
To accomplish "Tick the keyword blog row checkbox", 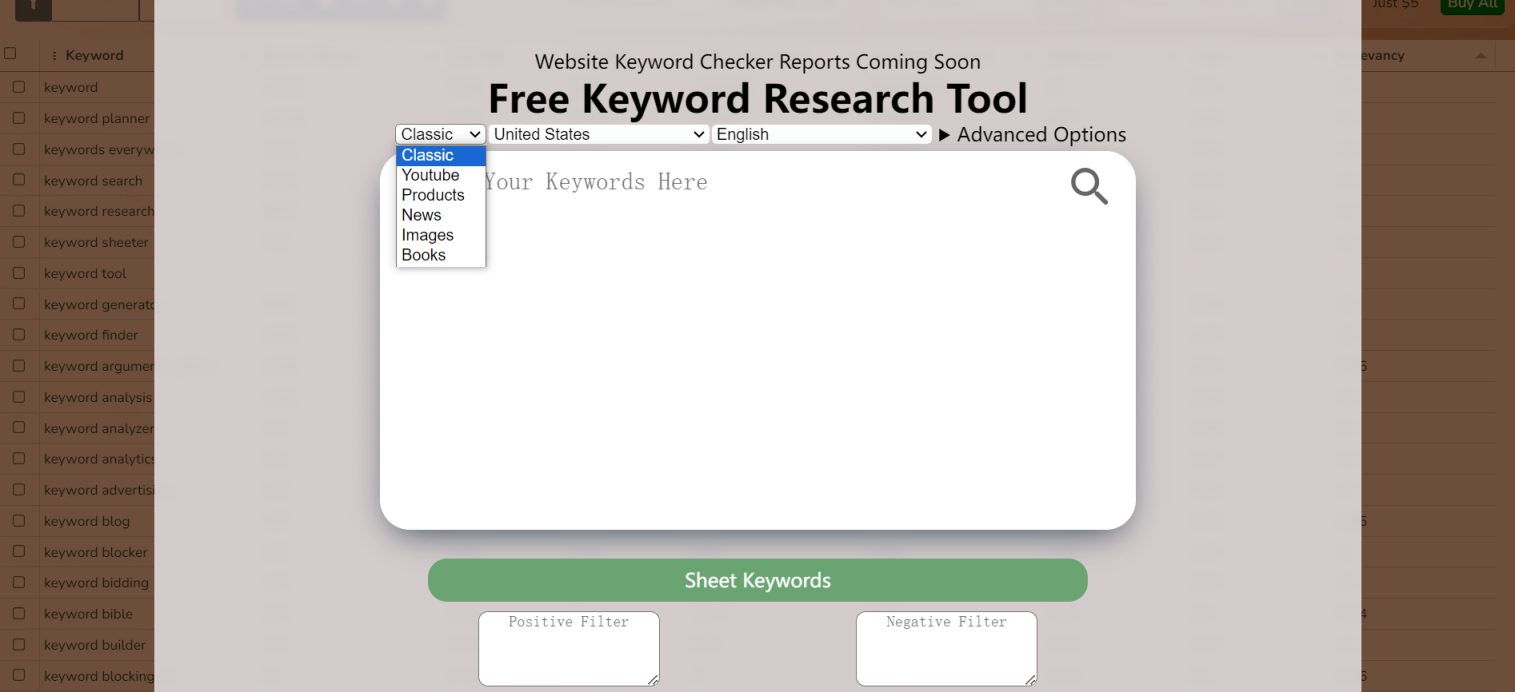I will (x=18, y=521).
